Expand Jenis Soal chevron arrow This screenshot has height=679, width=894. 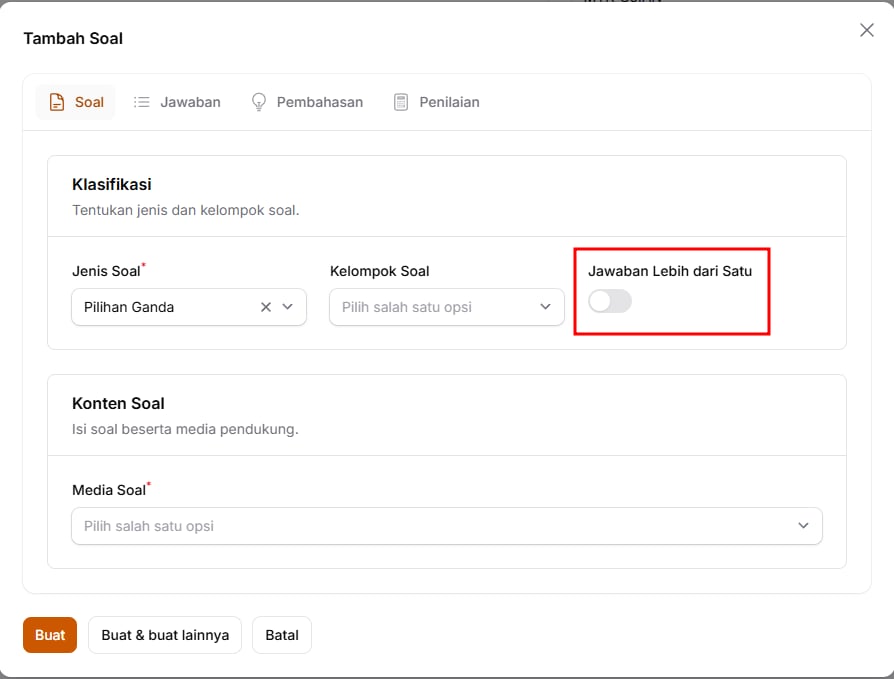pyautogui.click(x=287, y=307)
